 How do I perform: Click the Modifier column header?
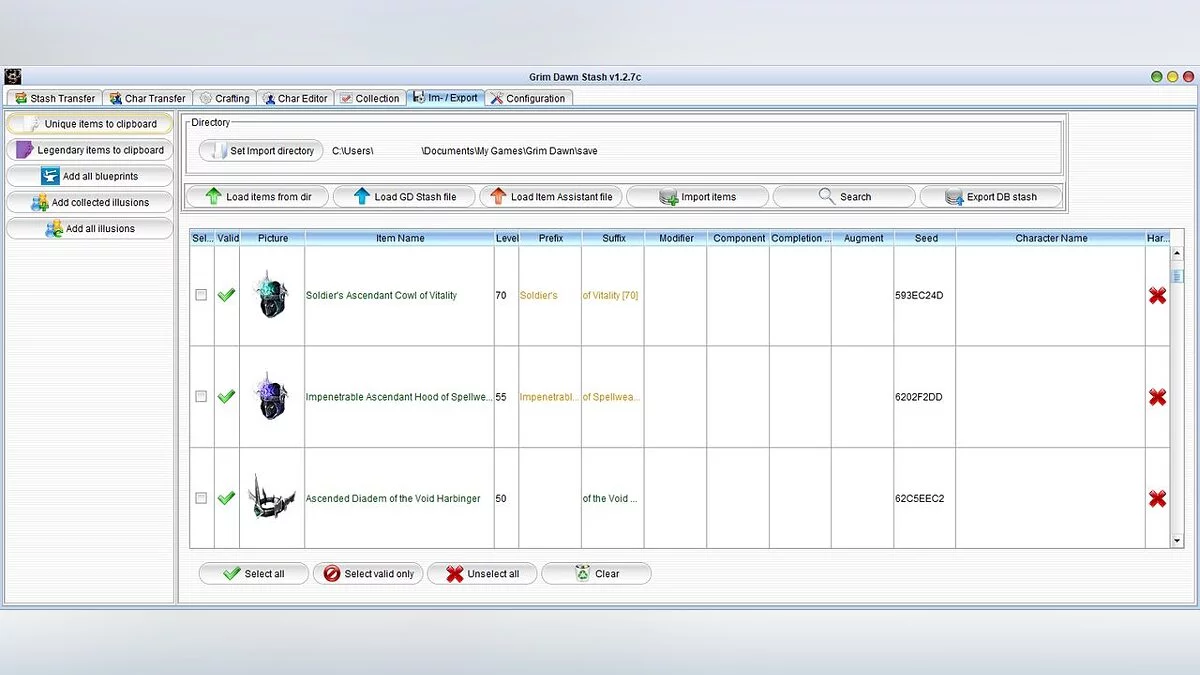coord(676,238)
